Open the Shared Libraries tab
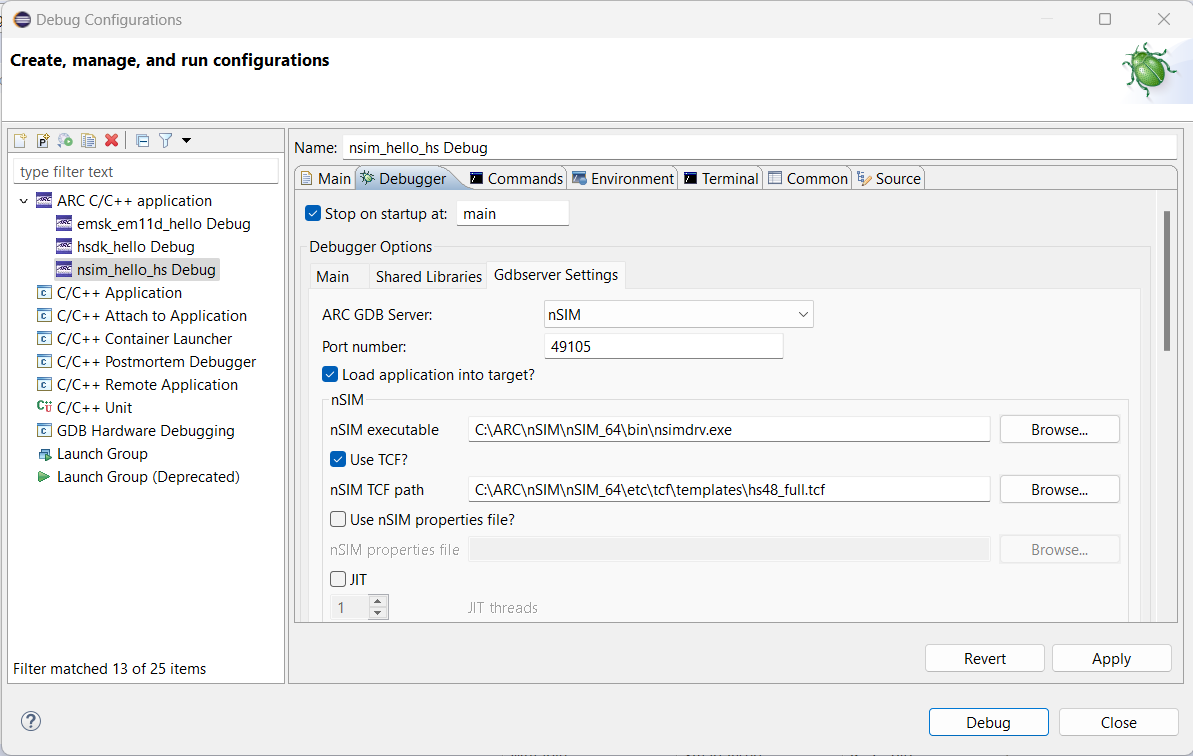This screenshot has height=756, width=1193. (x=428, y=276)
